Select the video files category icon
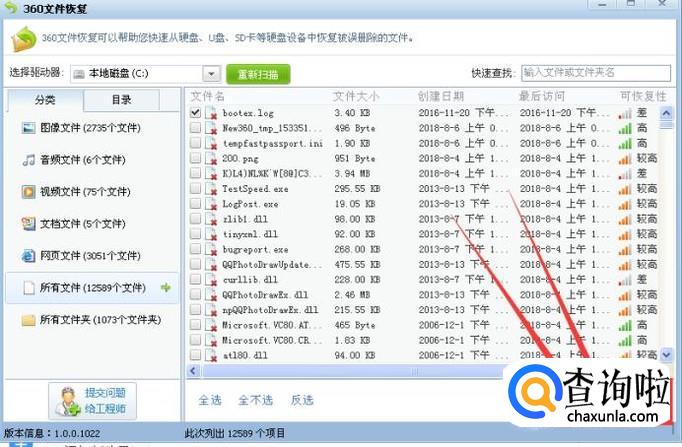The width and height of the screenshot is (682, 447). pos(28,192)
